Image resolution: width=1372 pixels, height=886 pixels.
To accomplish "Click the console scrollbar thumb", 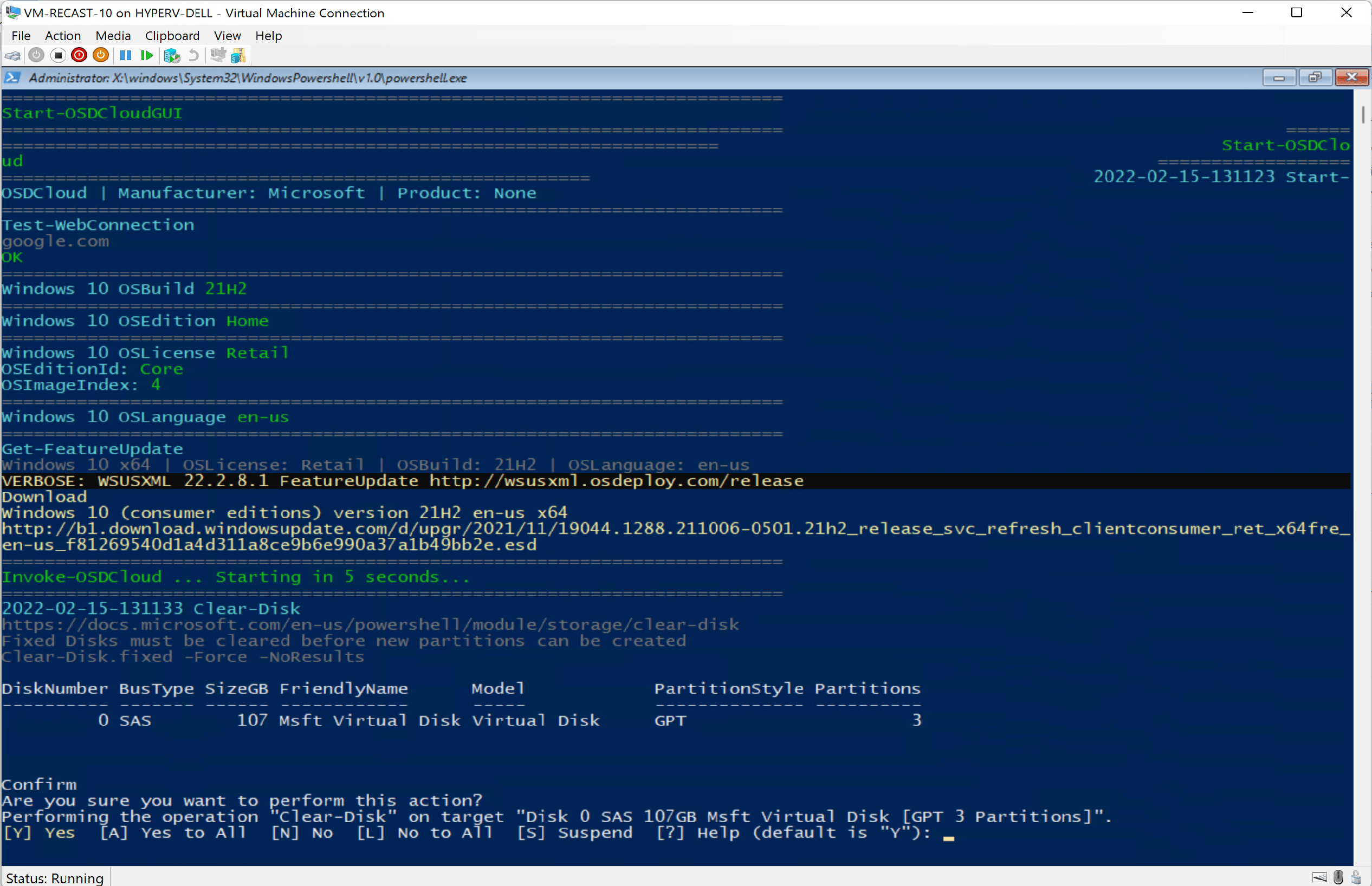I will tap(1363, 115).
